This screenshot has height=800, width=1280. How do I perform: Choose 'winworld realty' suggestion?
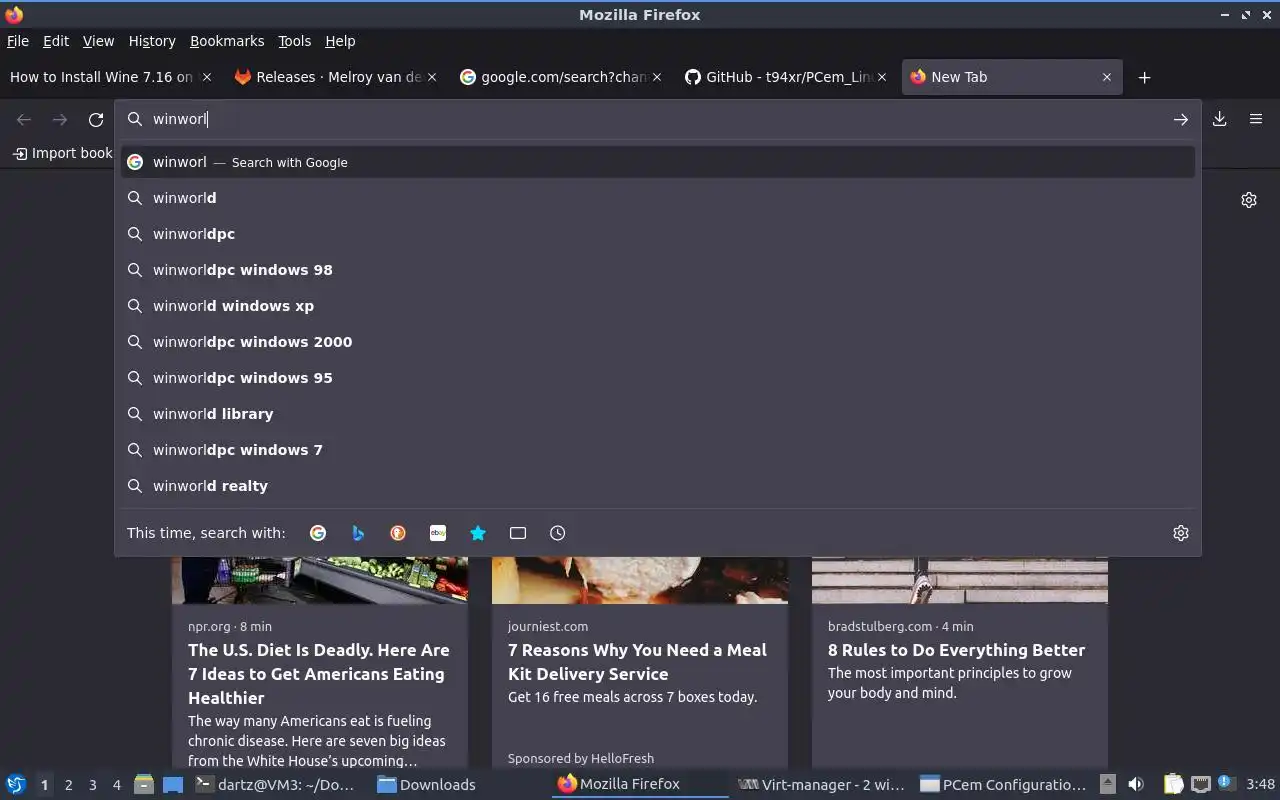(658, 486)
